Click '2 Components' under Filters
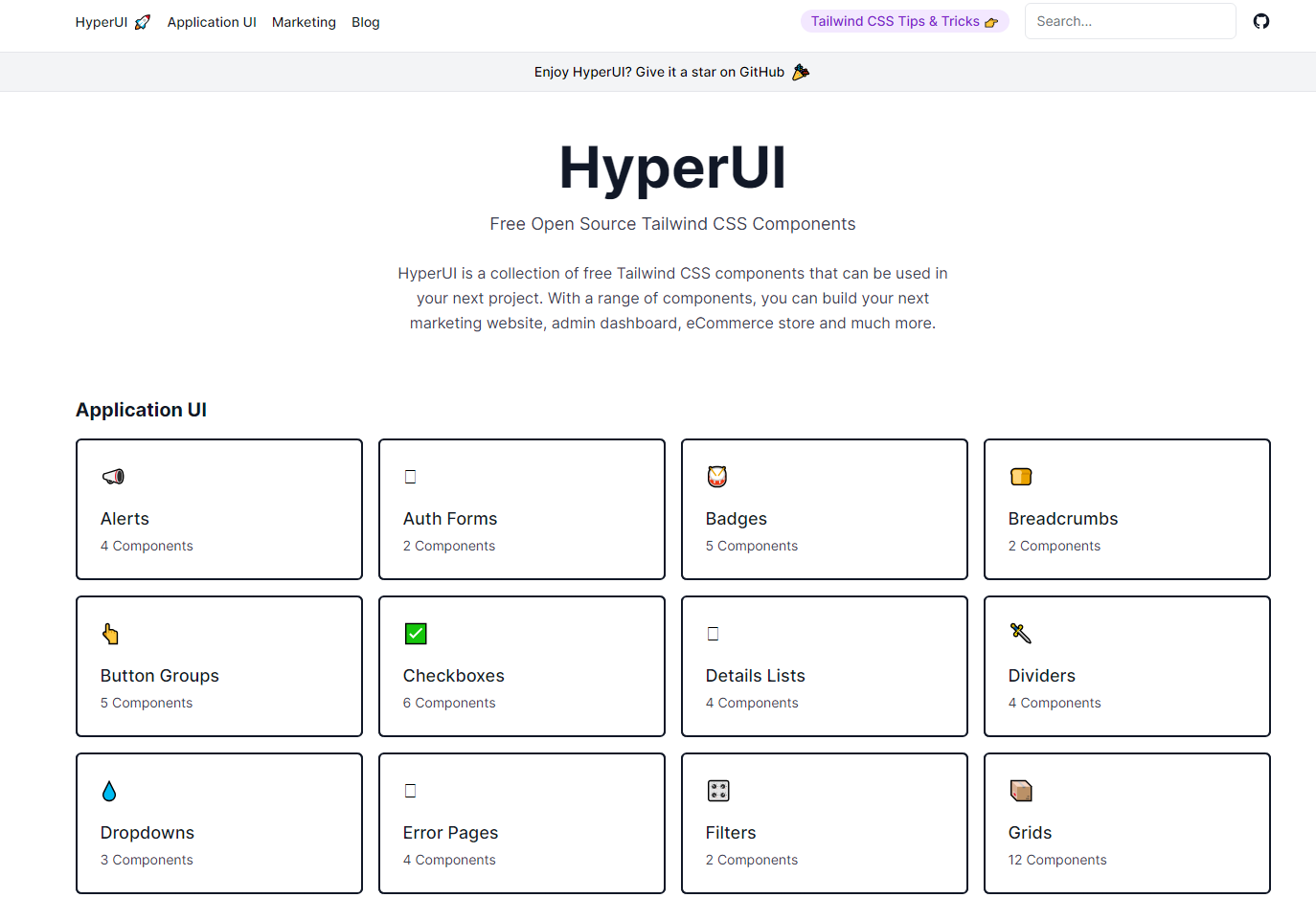This screenshot has width=1316, height=898. coord(752,860)
